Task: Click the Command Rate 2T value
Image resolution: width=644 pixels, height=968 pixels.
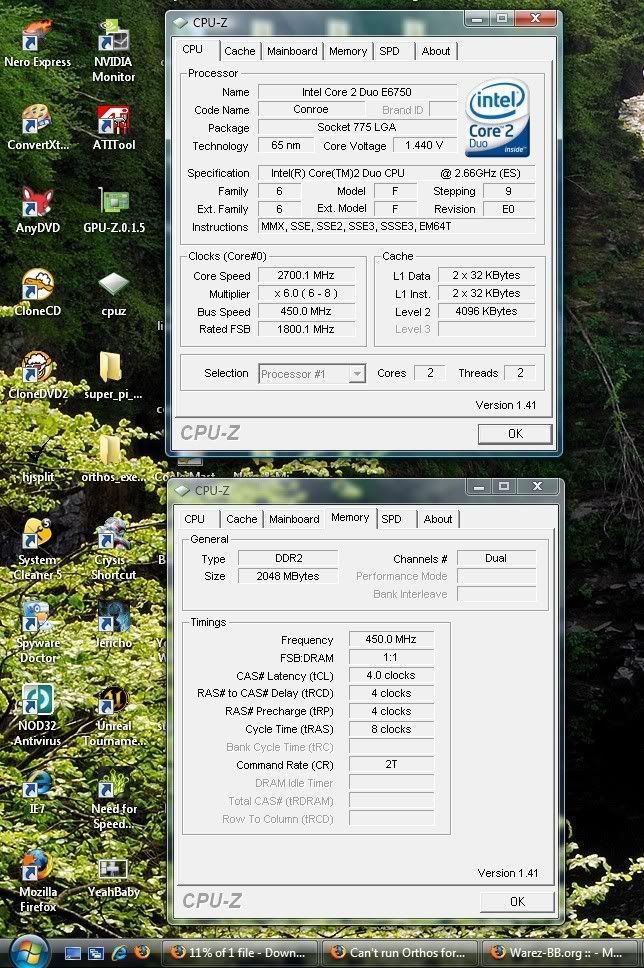Action: tap(391, 764)
